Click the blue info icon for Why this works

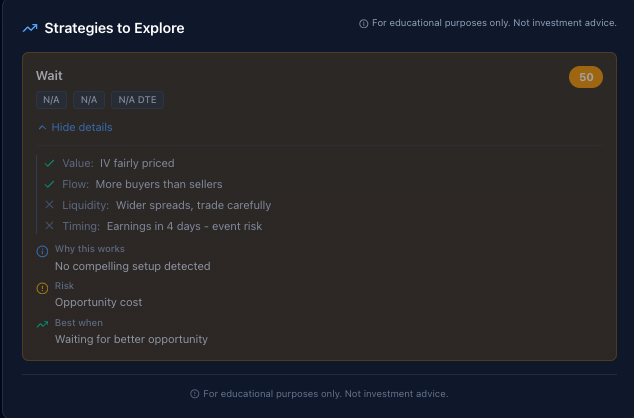[x=42, y=249]
